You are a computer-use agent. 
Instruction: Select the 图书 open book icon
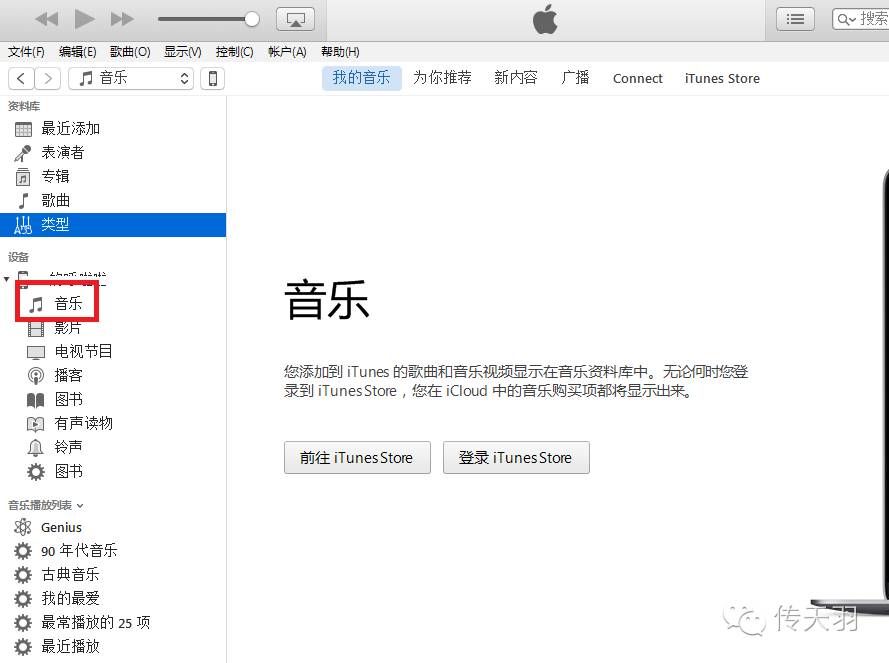(x=36, y=400)
